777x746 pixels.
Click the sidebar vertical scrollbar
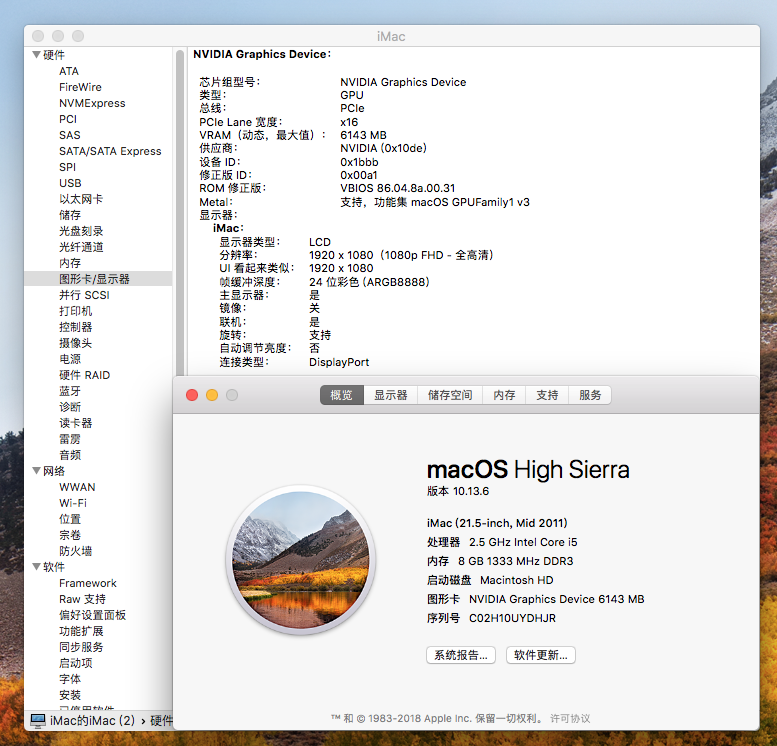pos(180,213)
